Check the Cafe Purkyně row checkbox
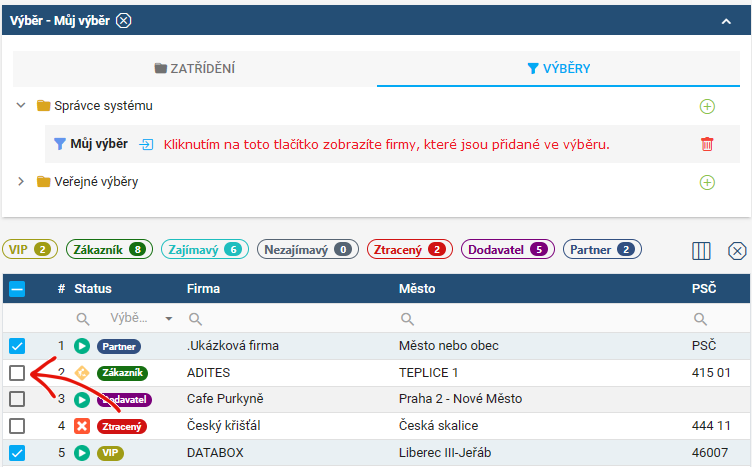 point(17,399)
